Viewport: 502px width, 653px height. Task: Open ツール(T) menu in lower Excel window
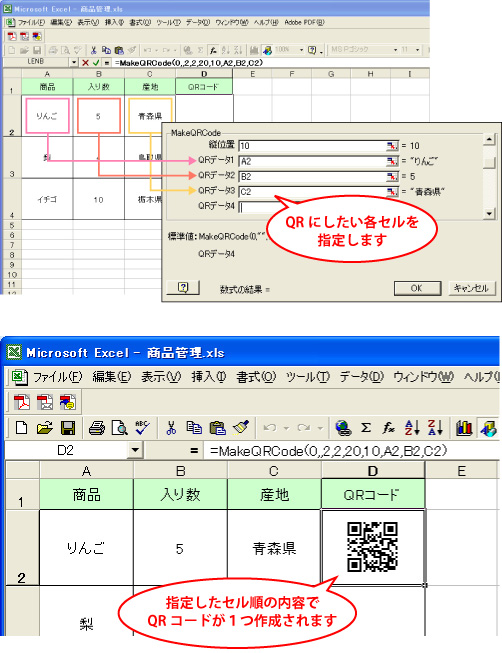click(307, 377)
